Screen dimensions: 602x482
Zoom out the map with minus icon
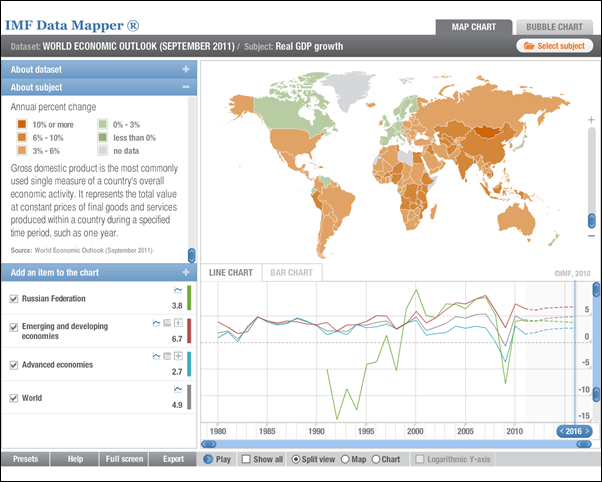tap(591, 236)
